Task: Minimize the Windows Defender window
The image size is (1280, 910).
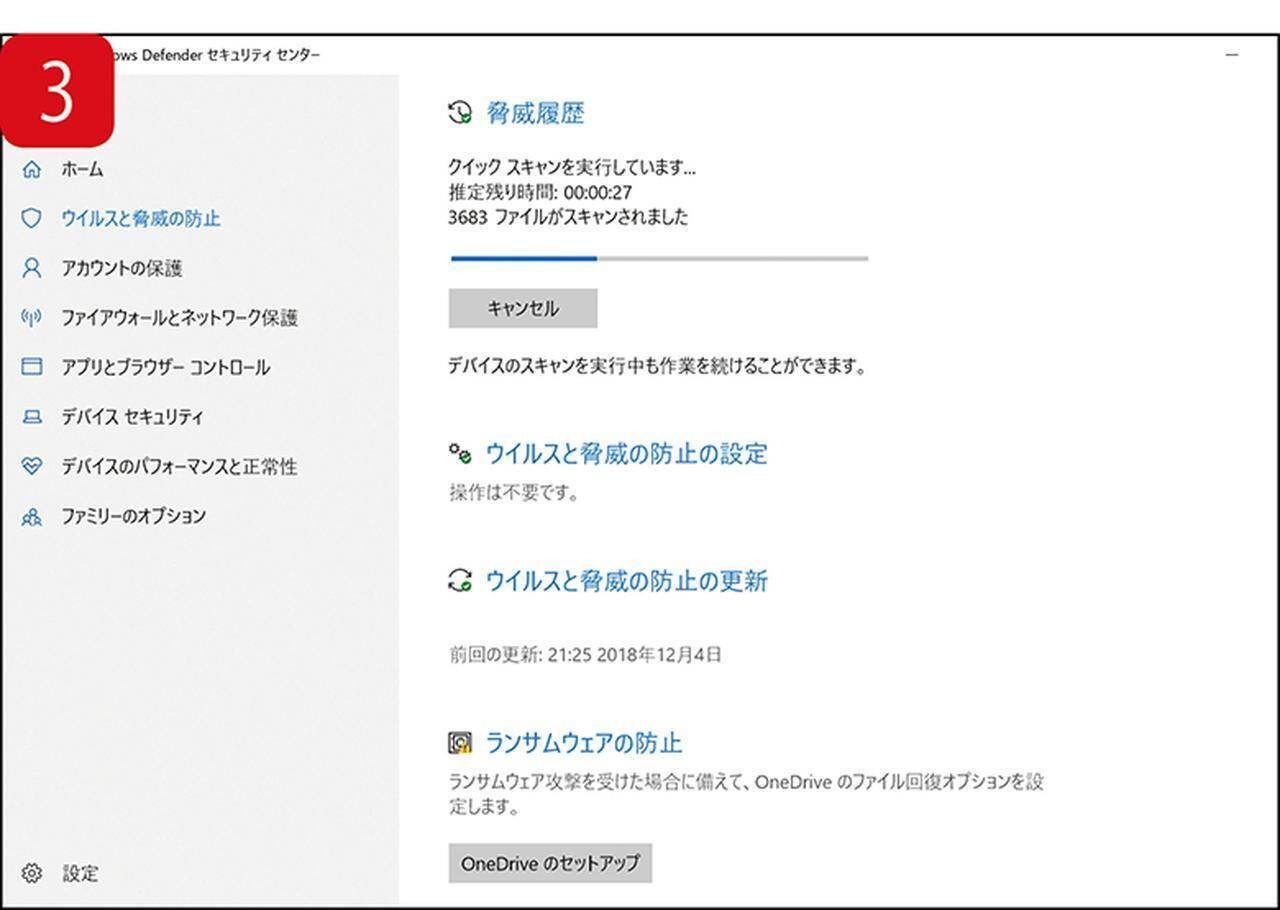Action: [x=1232, y=55]
